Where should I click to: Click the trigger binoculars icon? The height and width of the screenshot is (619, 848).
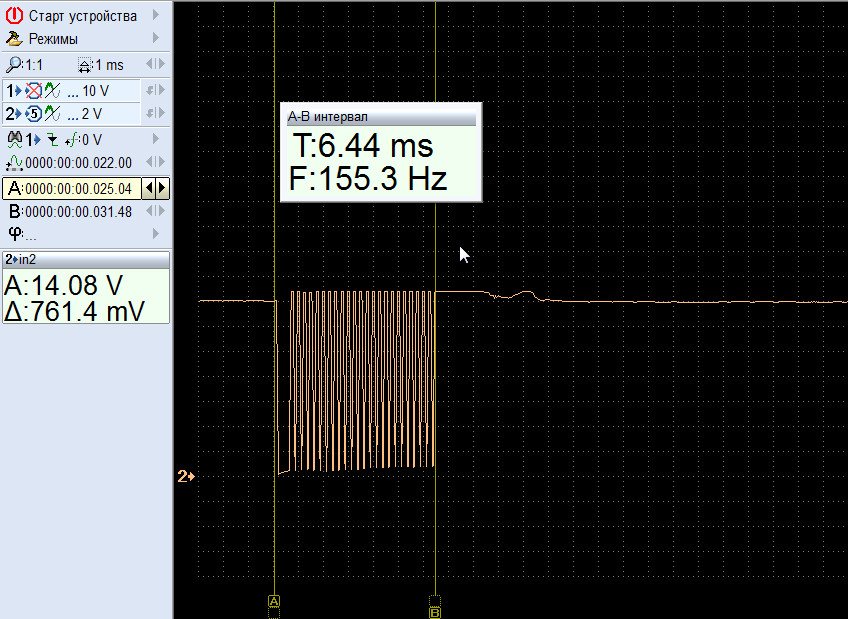point(14,139)
